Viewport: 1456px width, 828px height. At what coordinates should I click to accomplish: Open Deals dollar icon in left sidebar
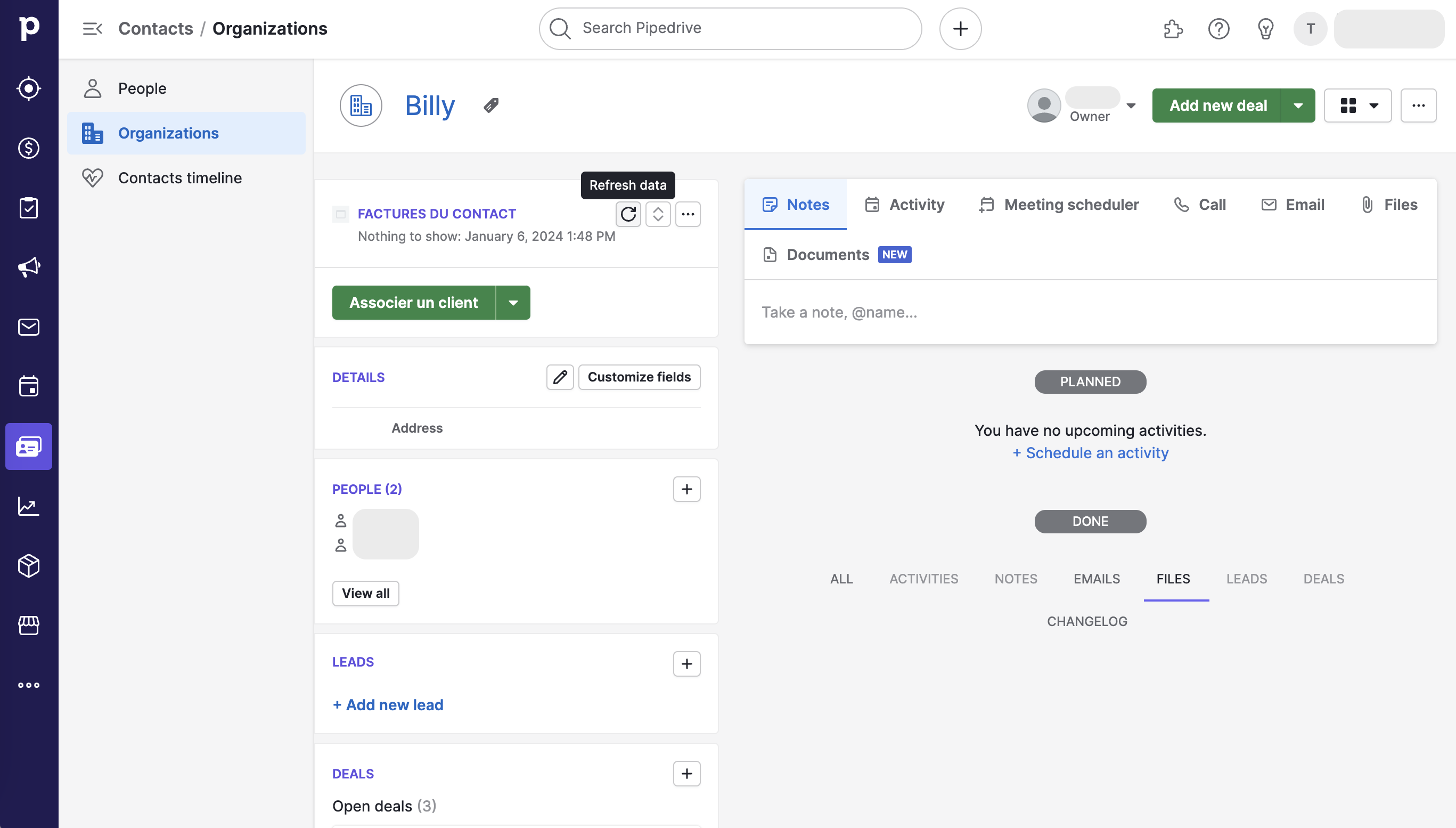28,148
